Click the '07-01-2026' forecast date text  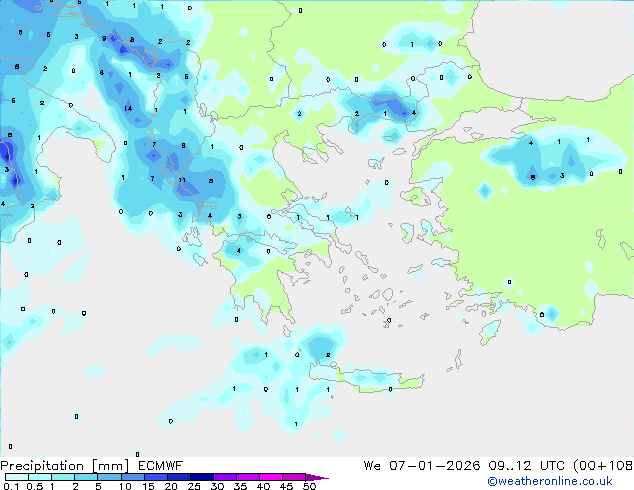[435, 466]
